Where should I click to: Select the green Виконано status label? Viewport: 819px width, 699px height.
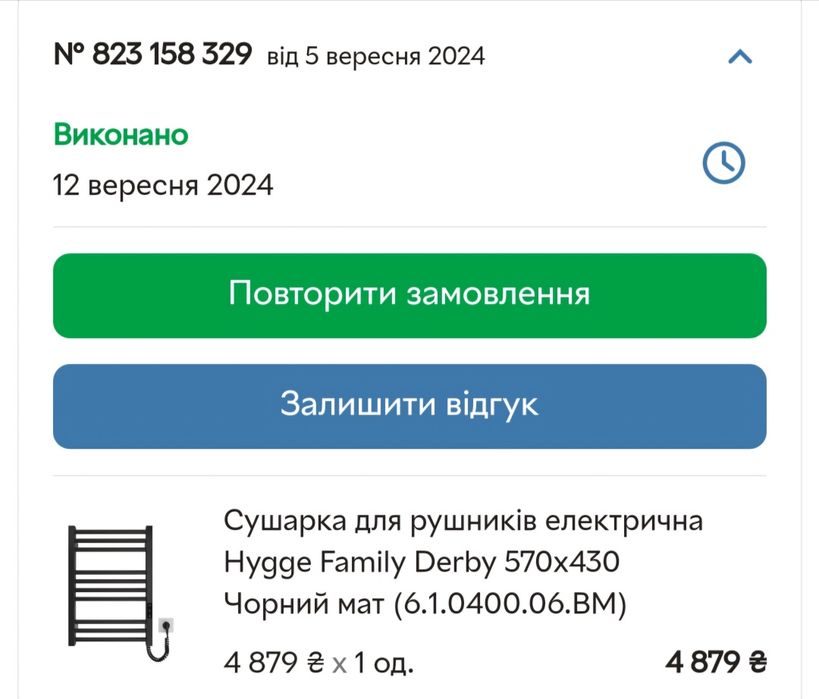[x=120, y=135]
